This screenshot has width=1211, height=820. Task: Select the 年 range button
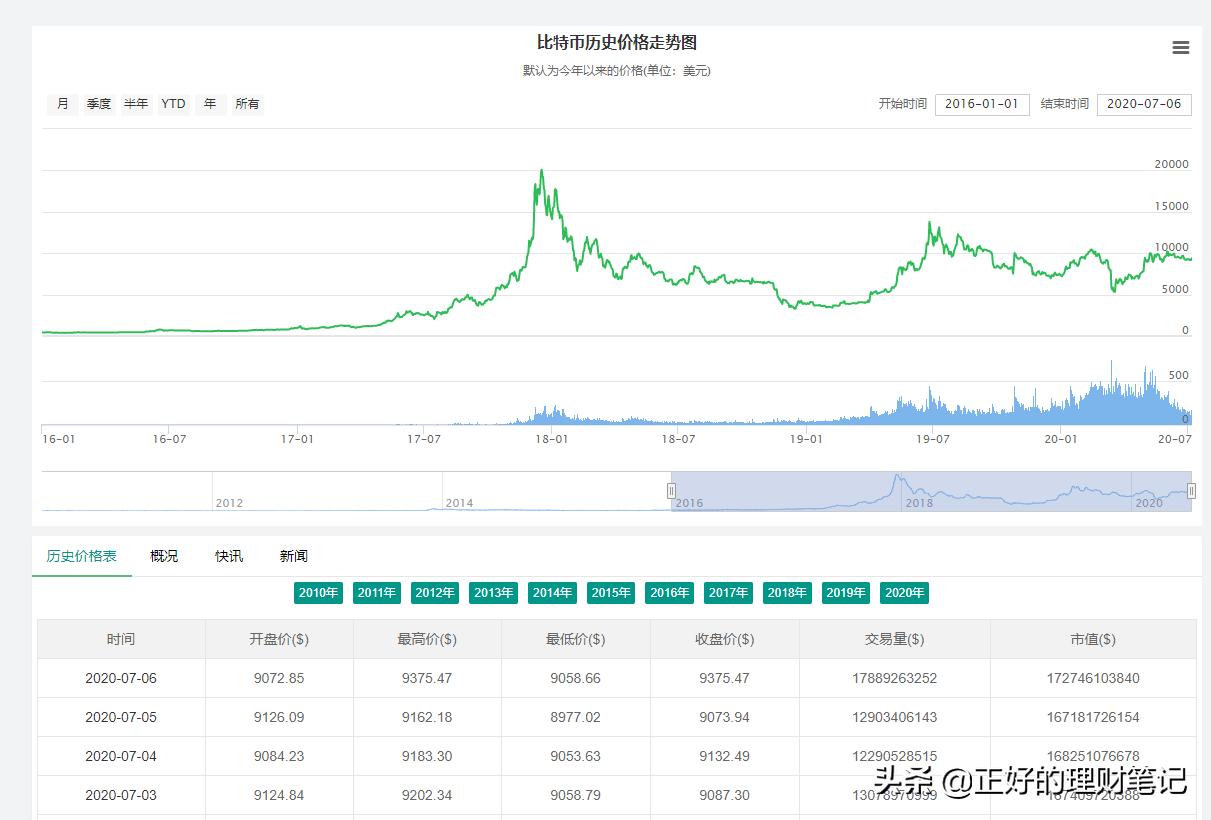tap(210, 104)
